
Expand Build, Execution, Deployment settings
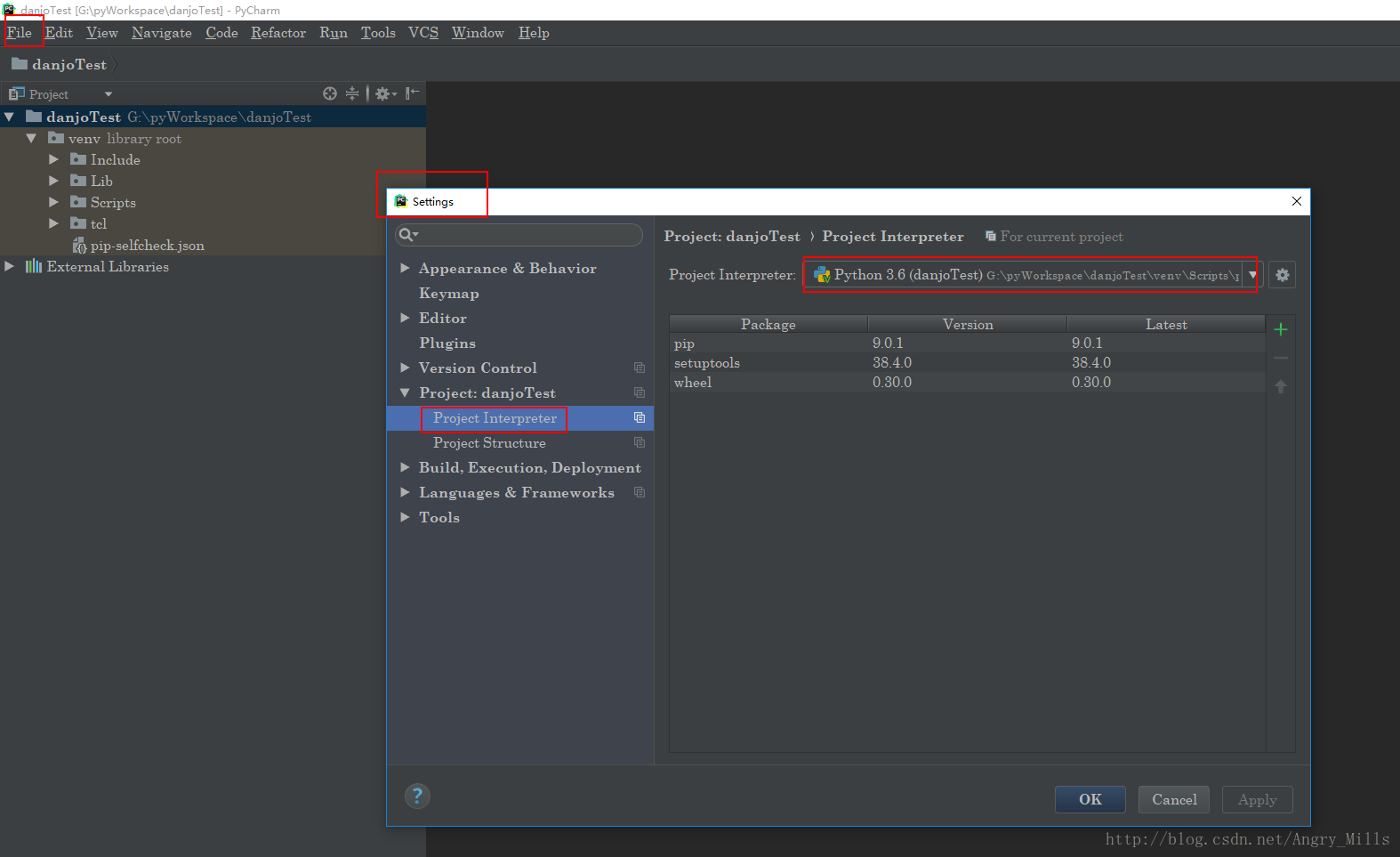pos(405,467)
